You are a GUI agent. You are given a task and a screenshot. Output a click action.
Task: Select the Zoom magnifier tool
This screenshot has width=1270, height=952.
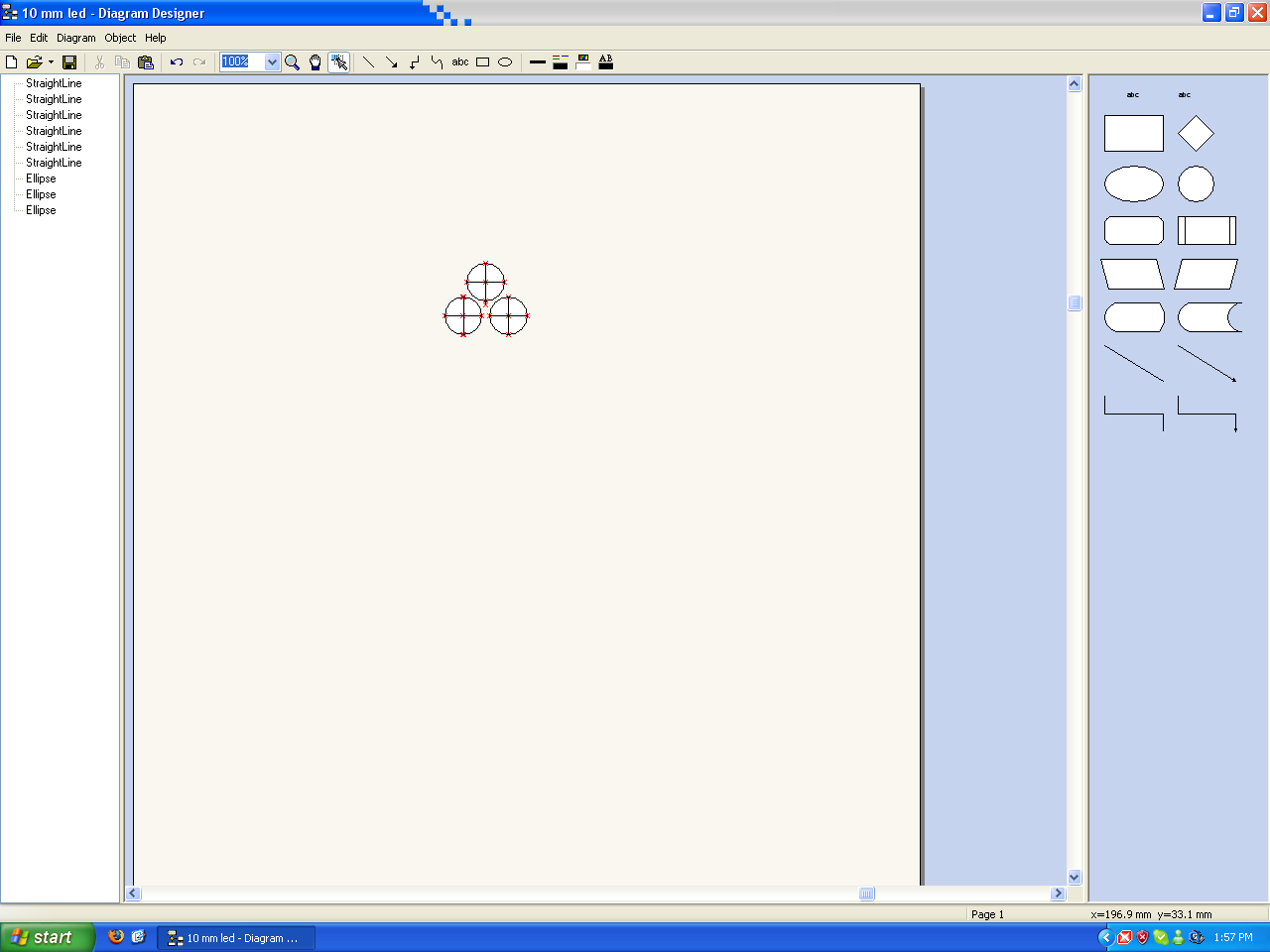click(293, 61)
